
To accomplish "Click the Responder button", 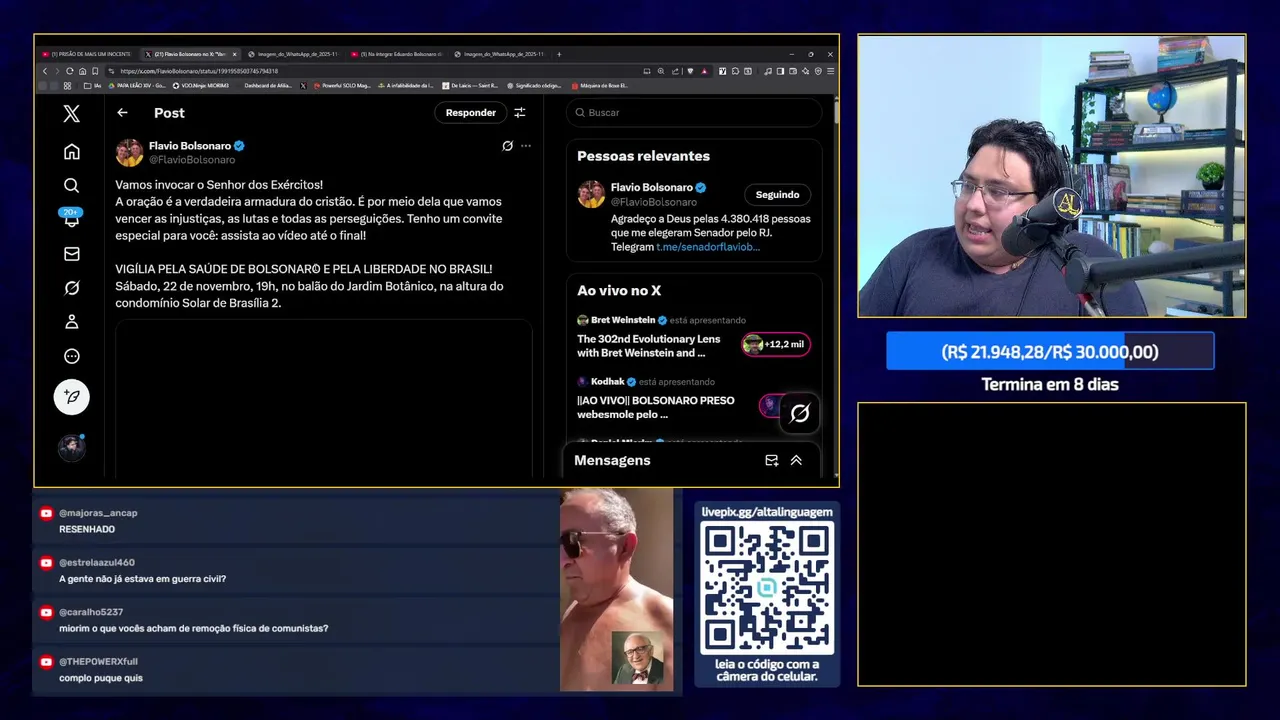I will coord(470,113).
